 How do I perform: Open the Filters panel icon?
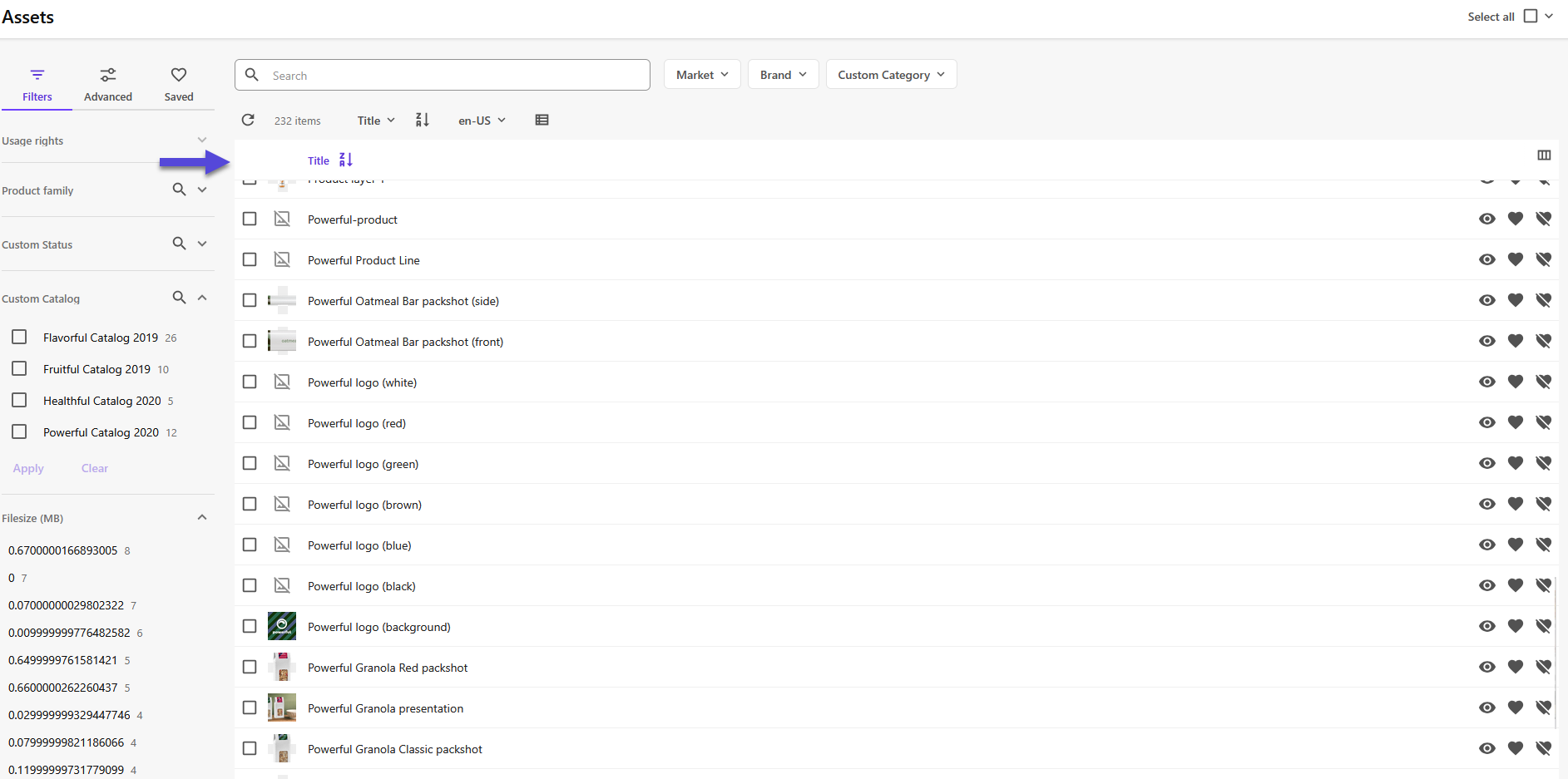coord(37,74)
